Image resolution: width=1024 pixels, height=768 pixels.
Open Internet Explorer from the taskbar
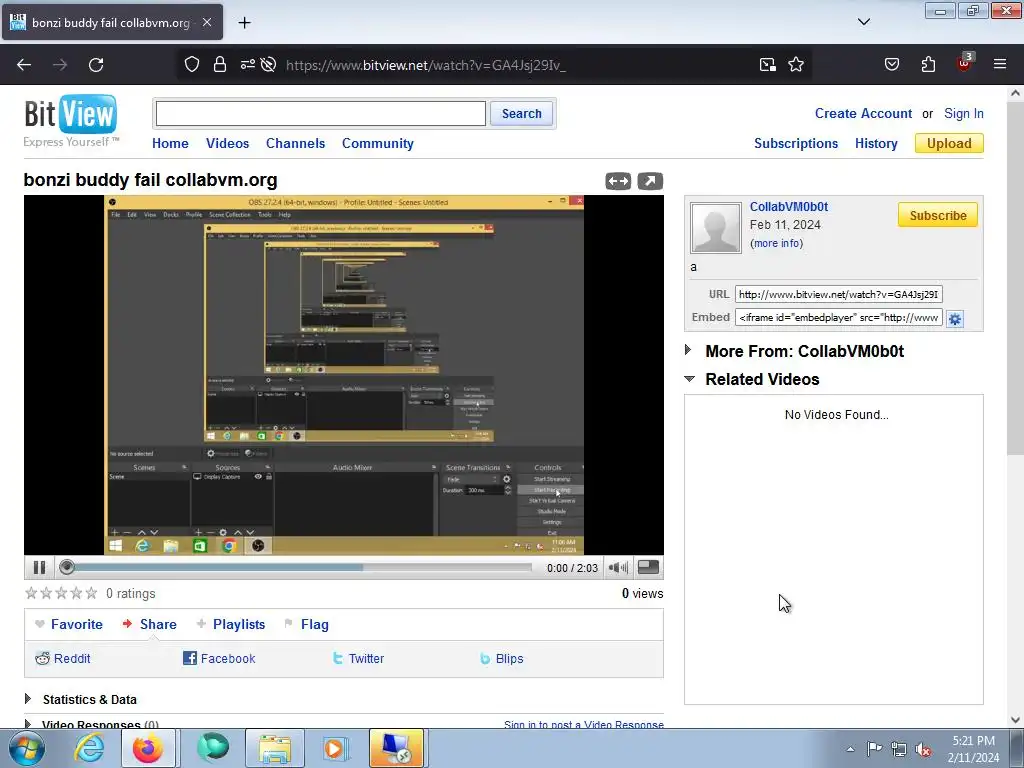pyautogui.click(x=88, y=748)
